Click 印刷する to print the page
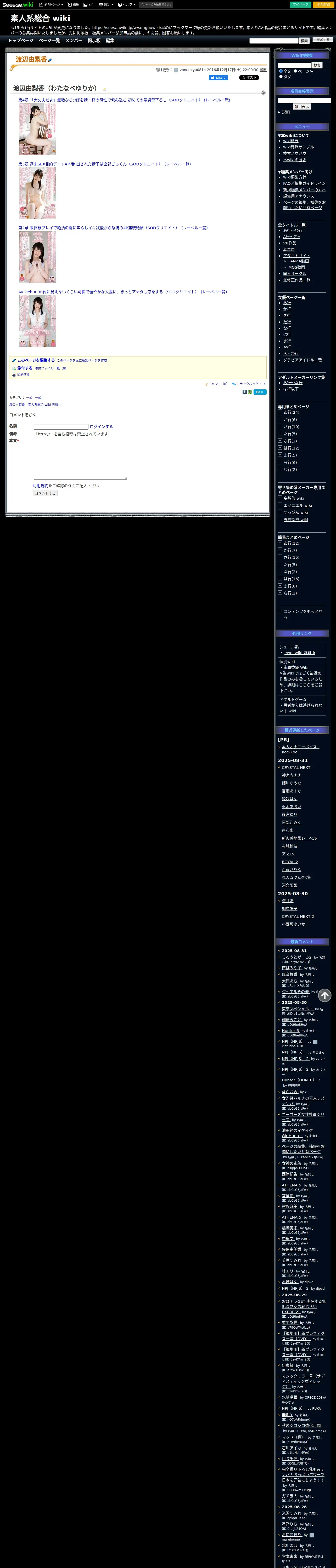This screenshot has width=336, height=1568. [21, 375]
